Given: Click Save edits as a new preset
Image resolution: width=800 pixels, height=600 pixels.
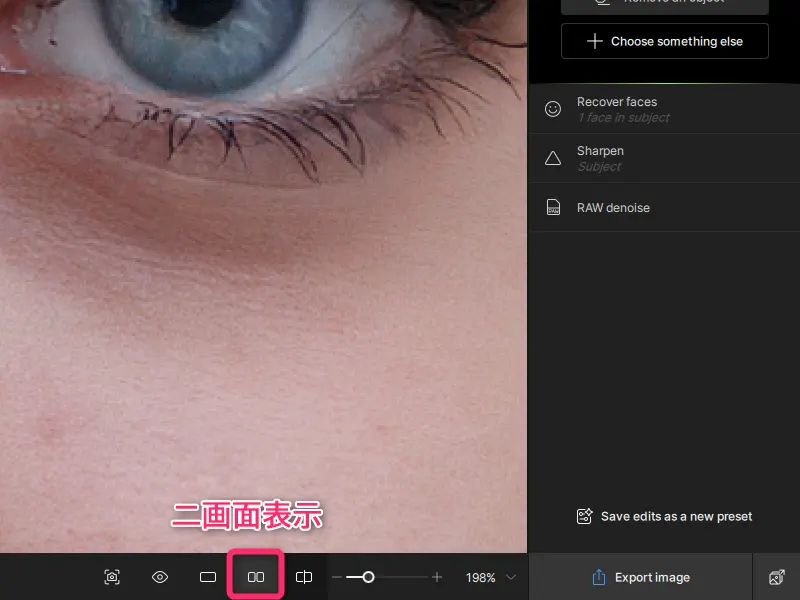Looking at the screenshot, I should click(676, 516).
